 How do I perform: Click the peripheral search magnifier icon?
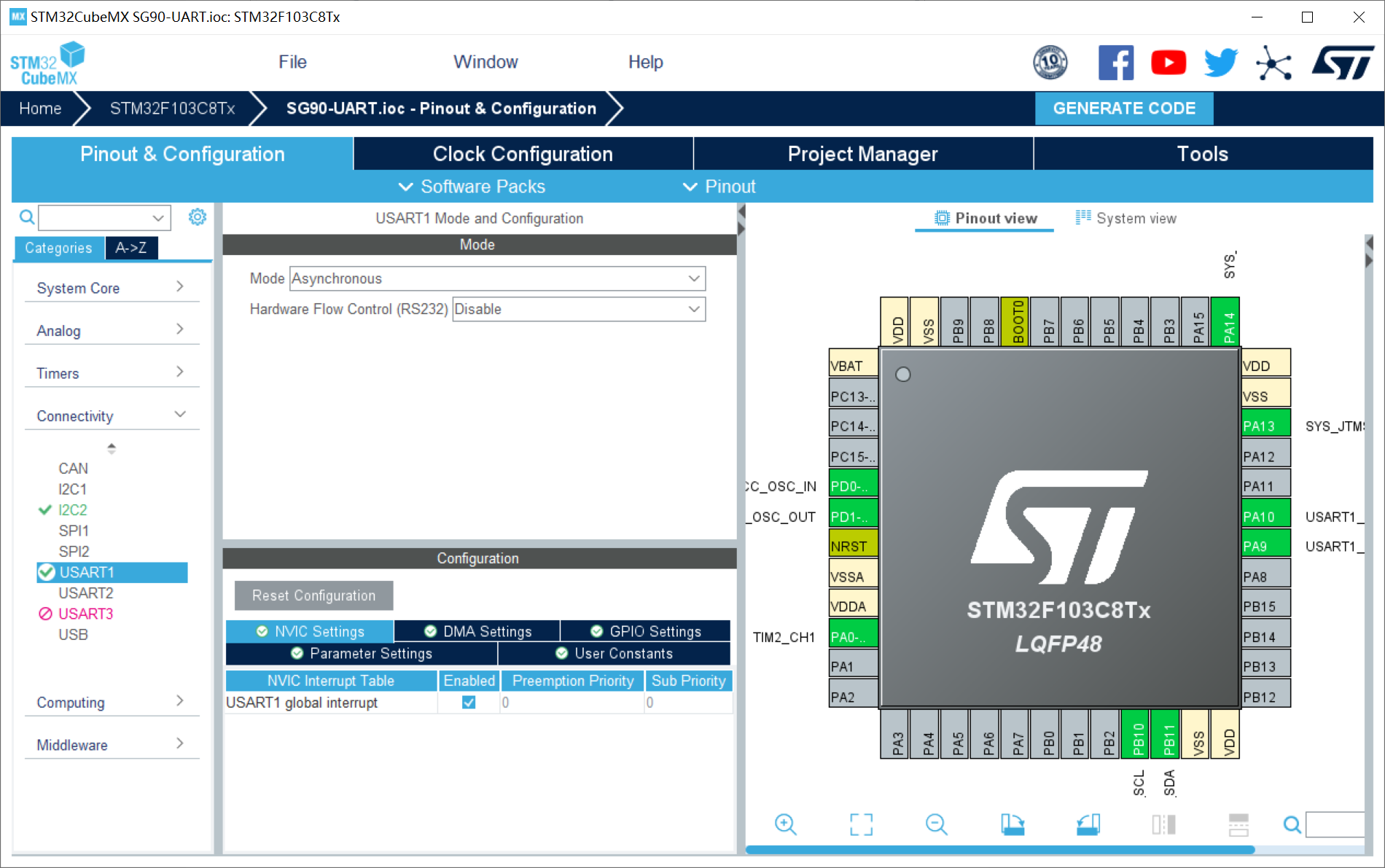[x=27, y=217]
